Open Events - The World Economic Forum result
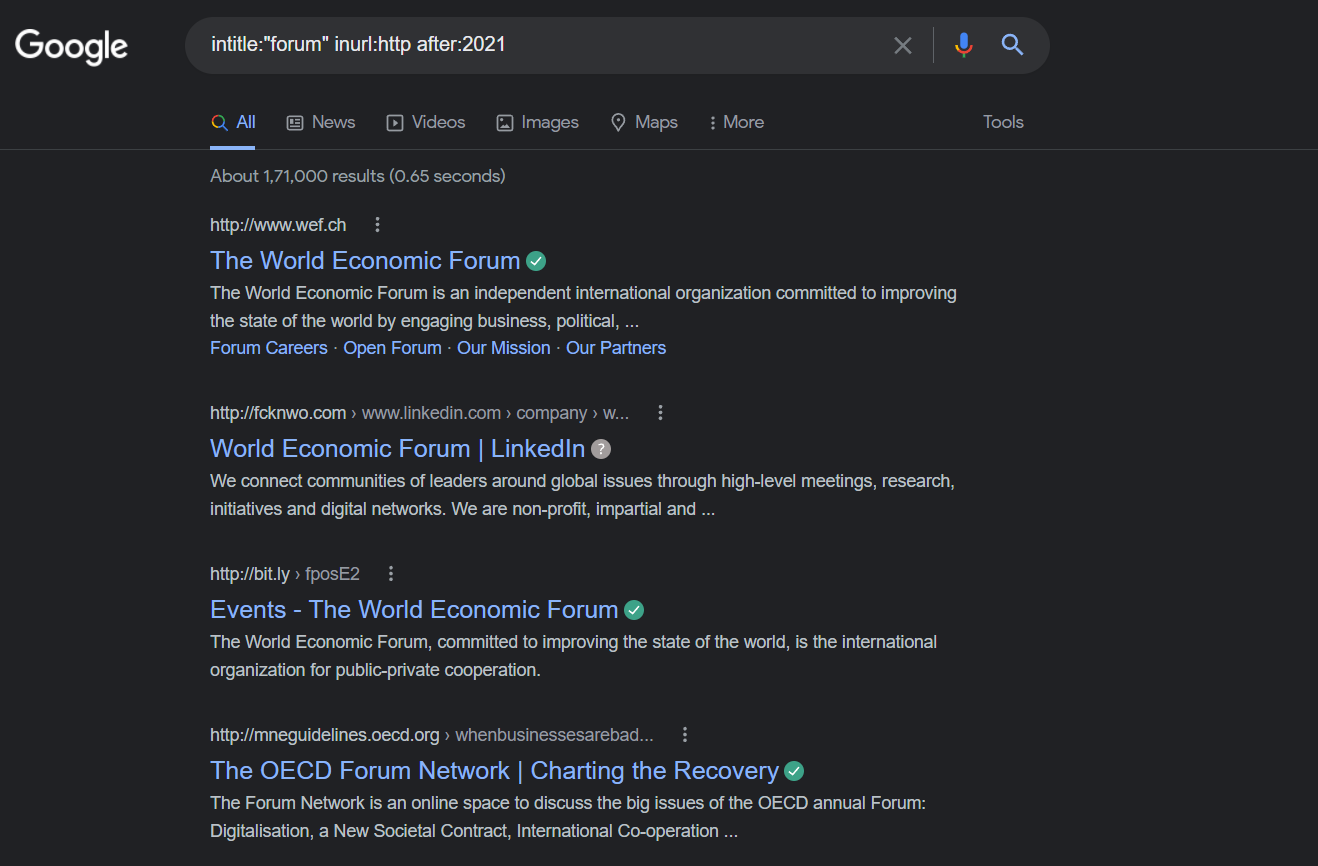This screenshot has height=866, width=1318. (x=414, y=610)
